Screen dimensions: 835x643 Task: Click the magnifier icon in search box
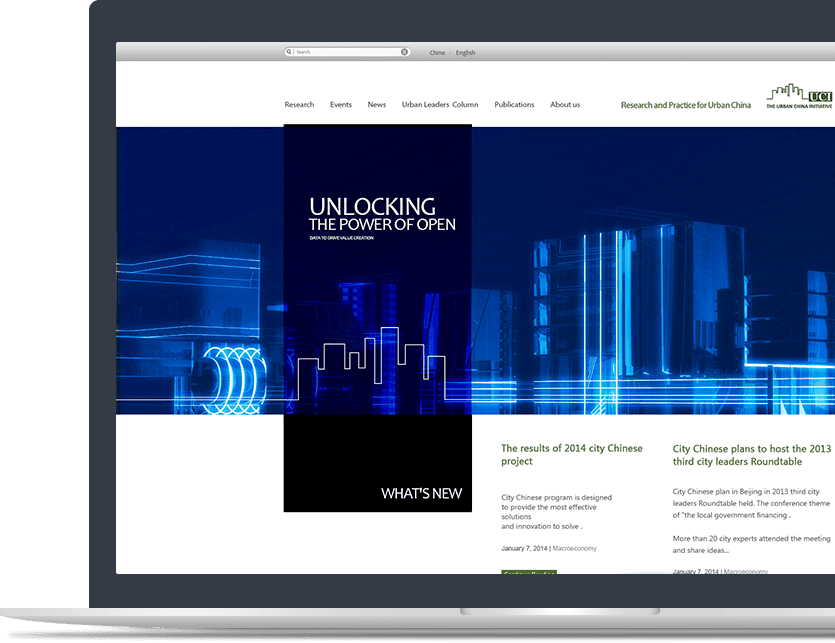pos(290,52)
